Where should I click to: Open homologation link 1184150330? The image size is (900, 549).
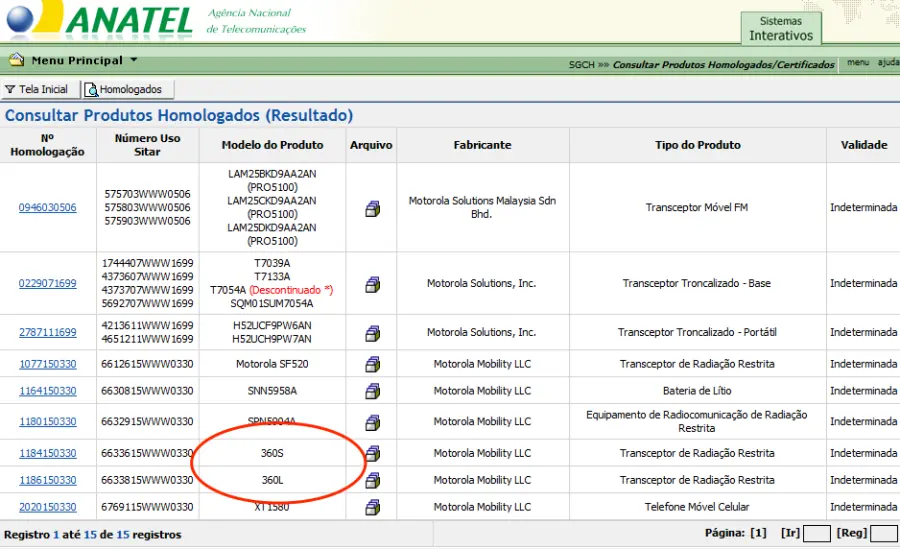tap(47, 454)
